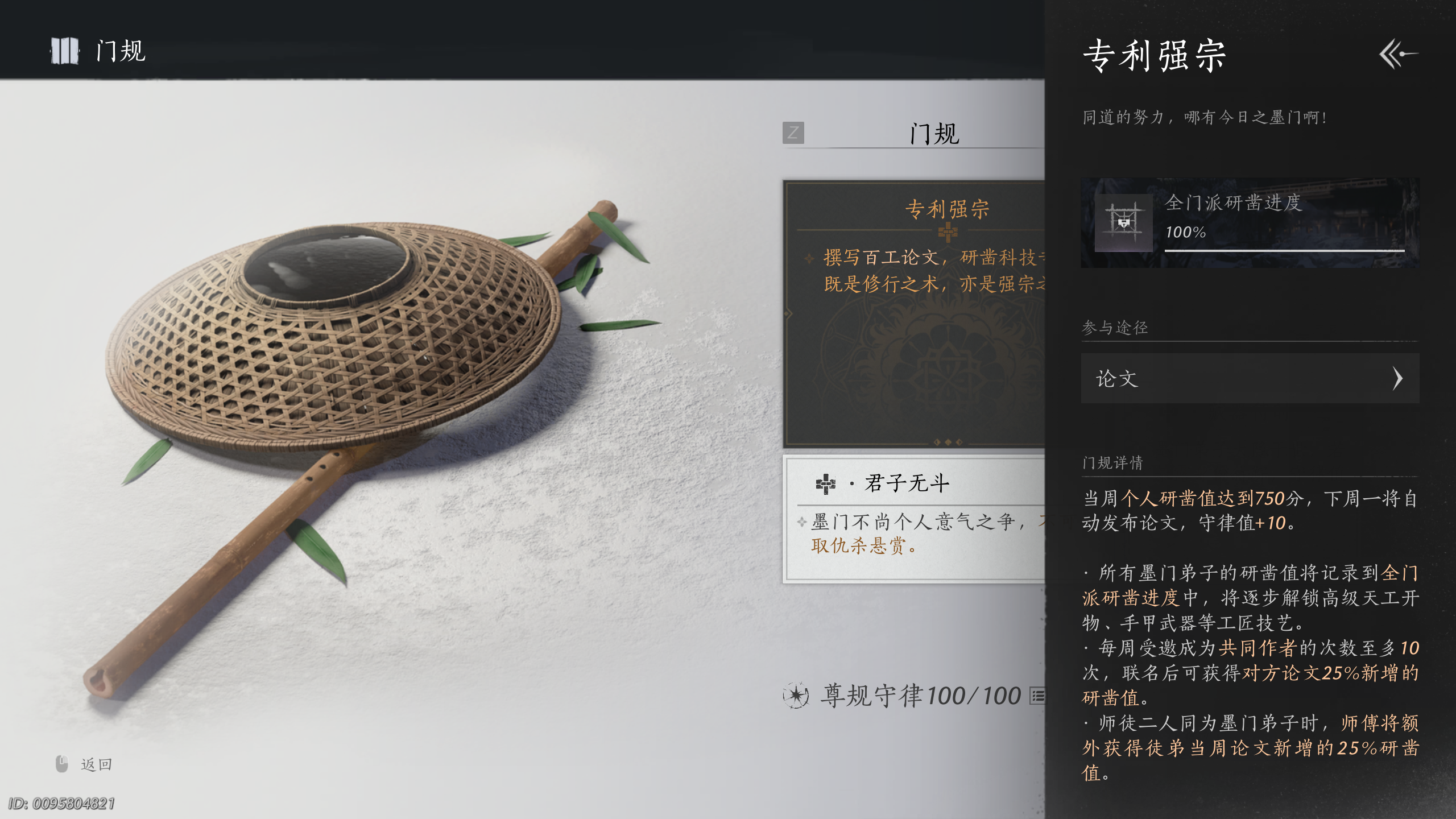Open the 论文 participation route row
The image size is (1456, 819).
1250,378
